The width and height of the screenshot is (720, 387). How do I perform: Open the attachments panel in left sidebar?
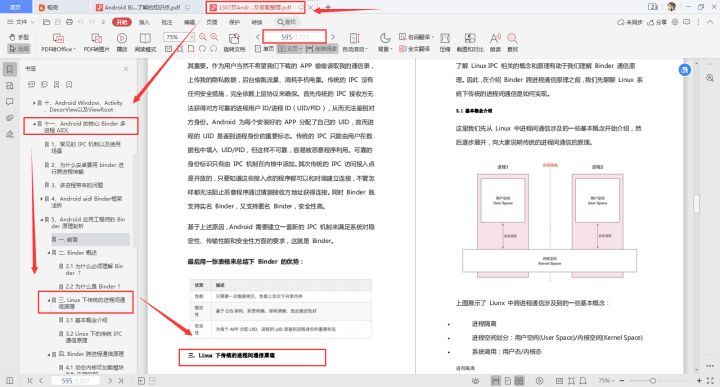(10, 118)
